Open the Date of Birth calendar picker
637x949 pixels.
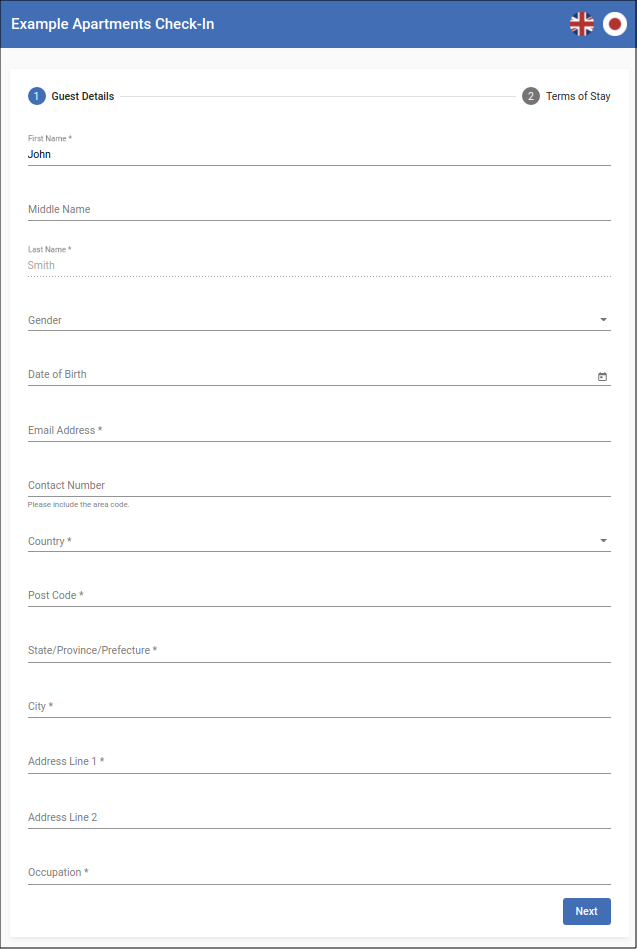(602, 376)
